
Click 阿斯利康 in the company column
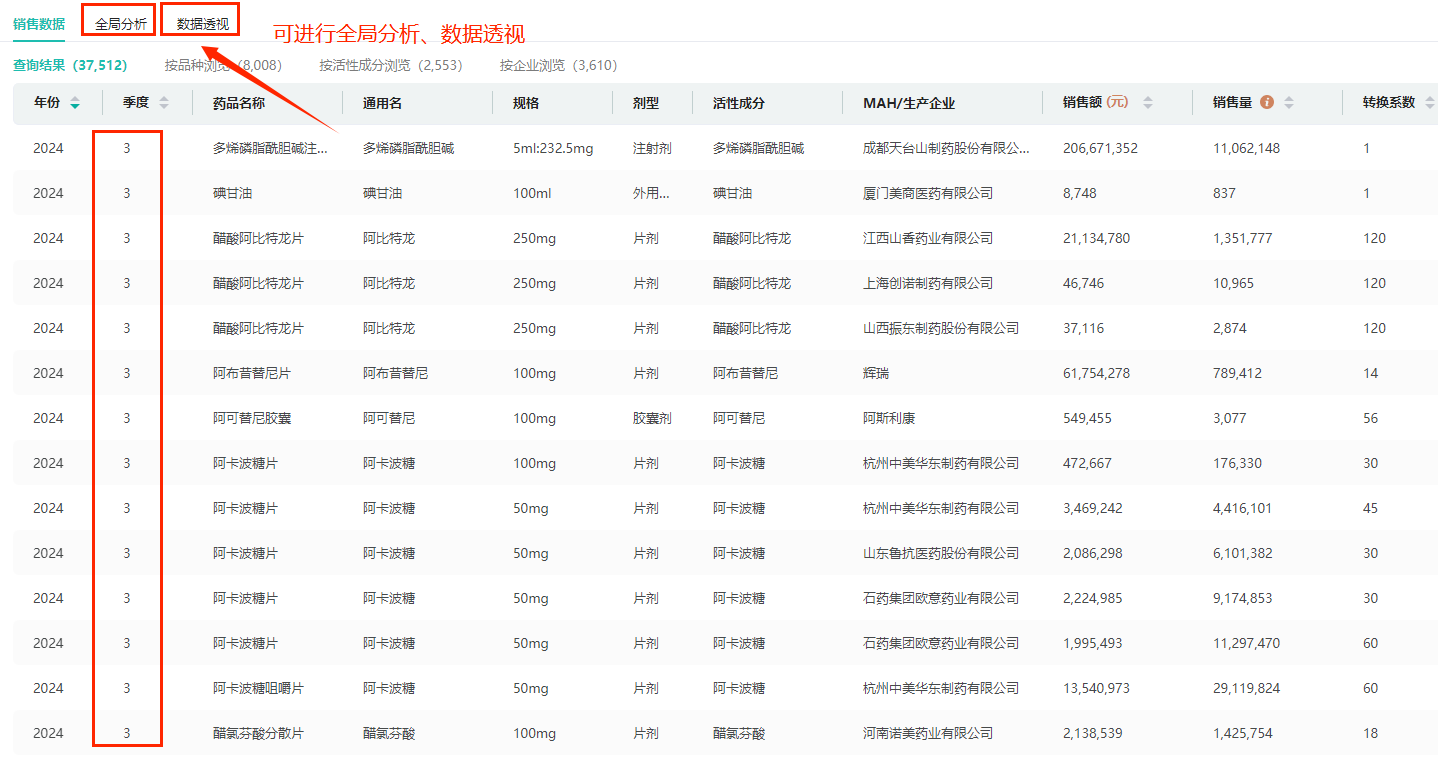tap(888, 418)
